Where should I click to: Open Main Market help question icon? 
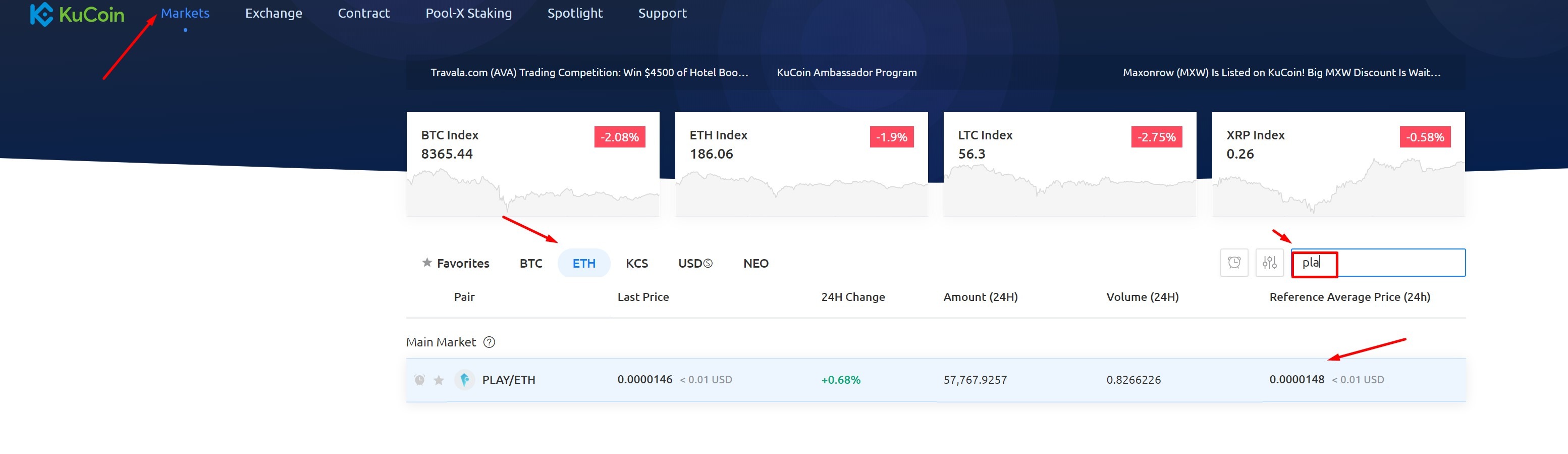tap(489, 342)
